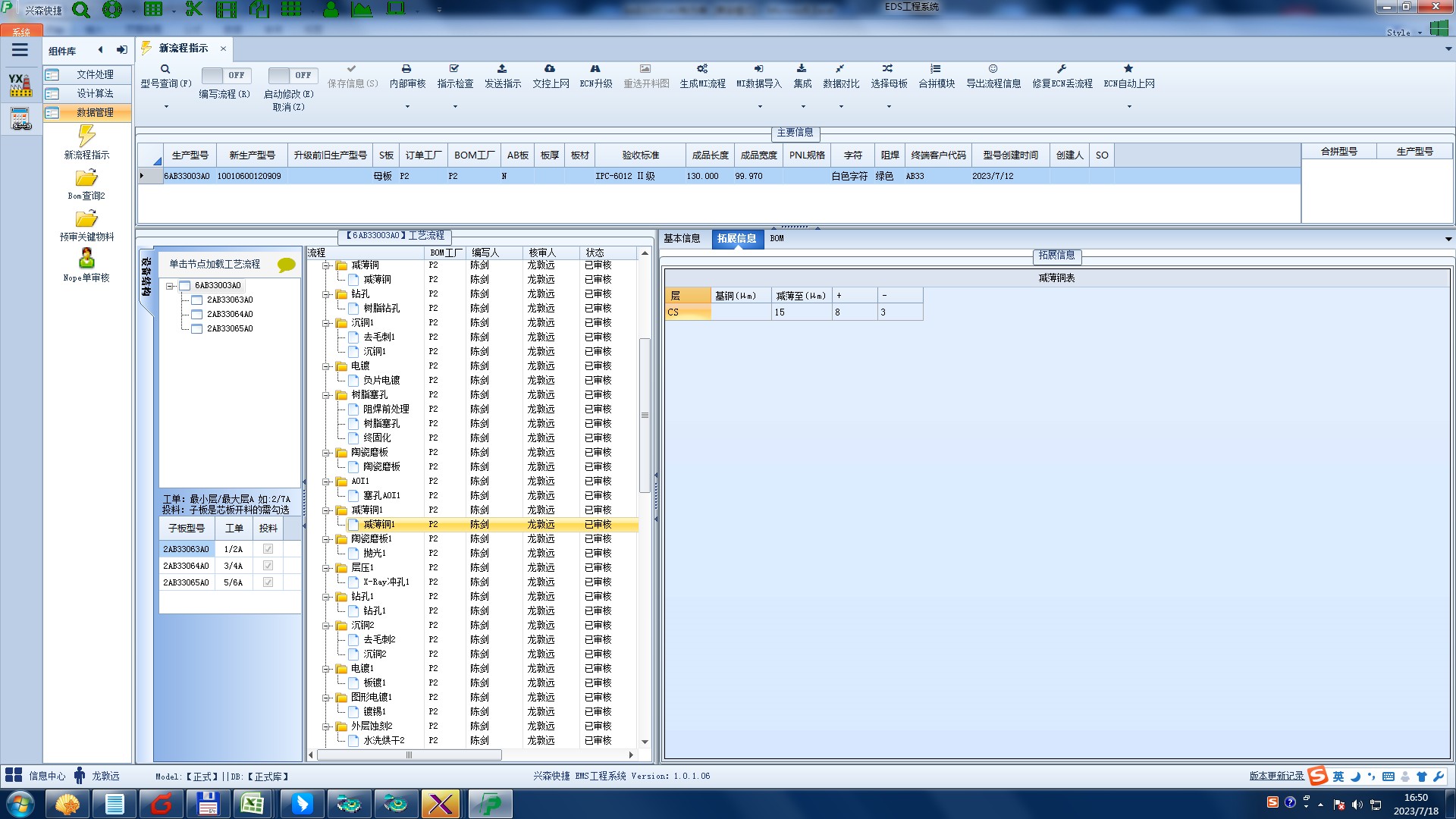Viewport: 1456px width, 819px height.
Task: Toggle the 自动修改 OFF switch
Action: (x=292, y=75)
